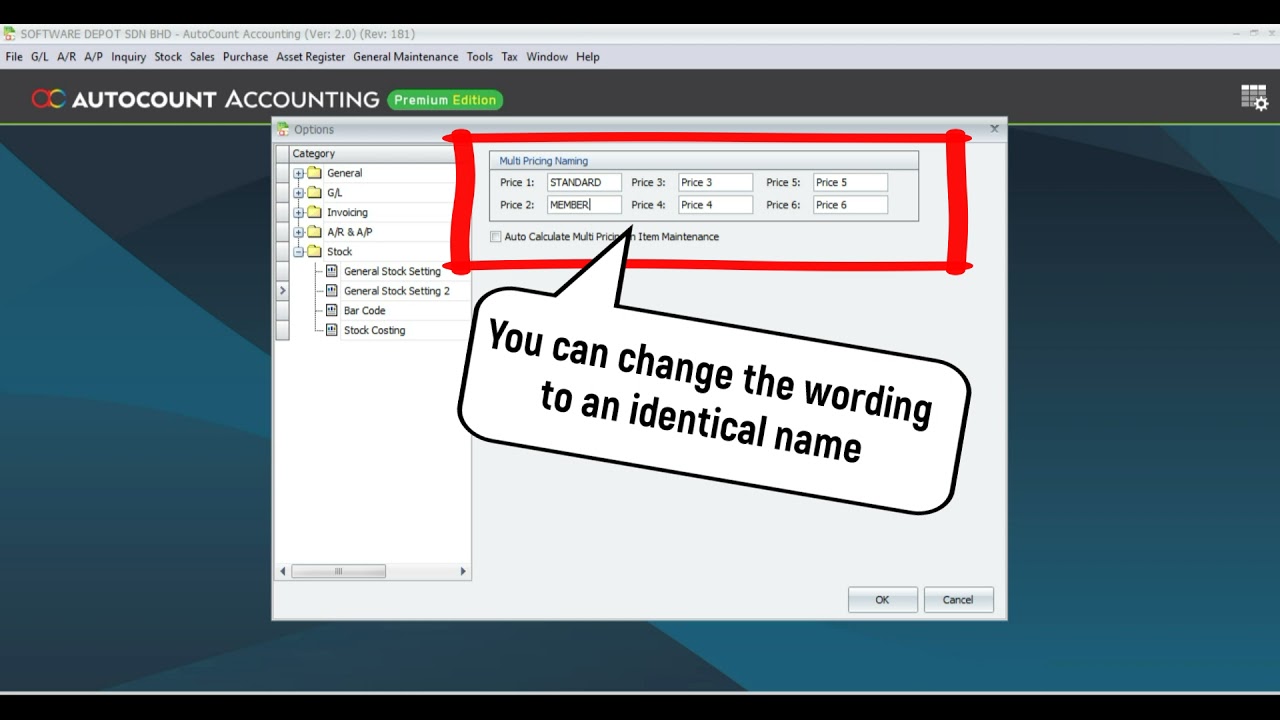Open the Inquiry menu

(128, 57)
